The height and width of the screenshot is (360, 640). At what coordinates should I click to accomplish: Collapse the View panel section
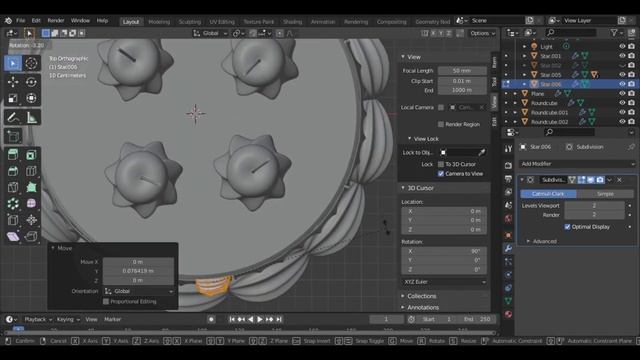click(x=403, y=57)
